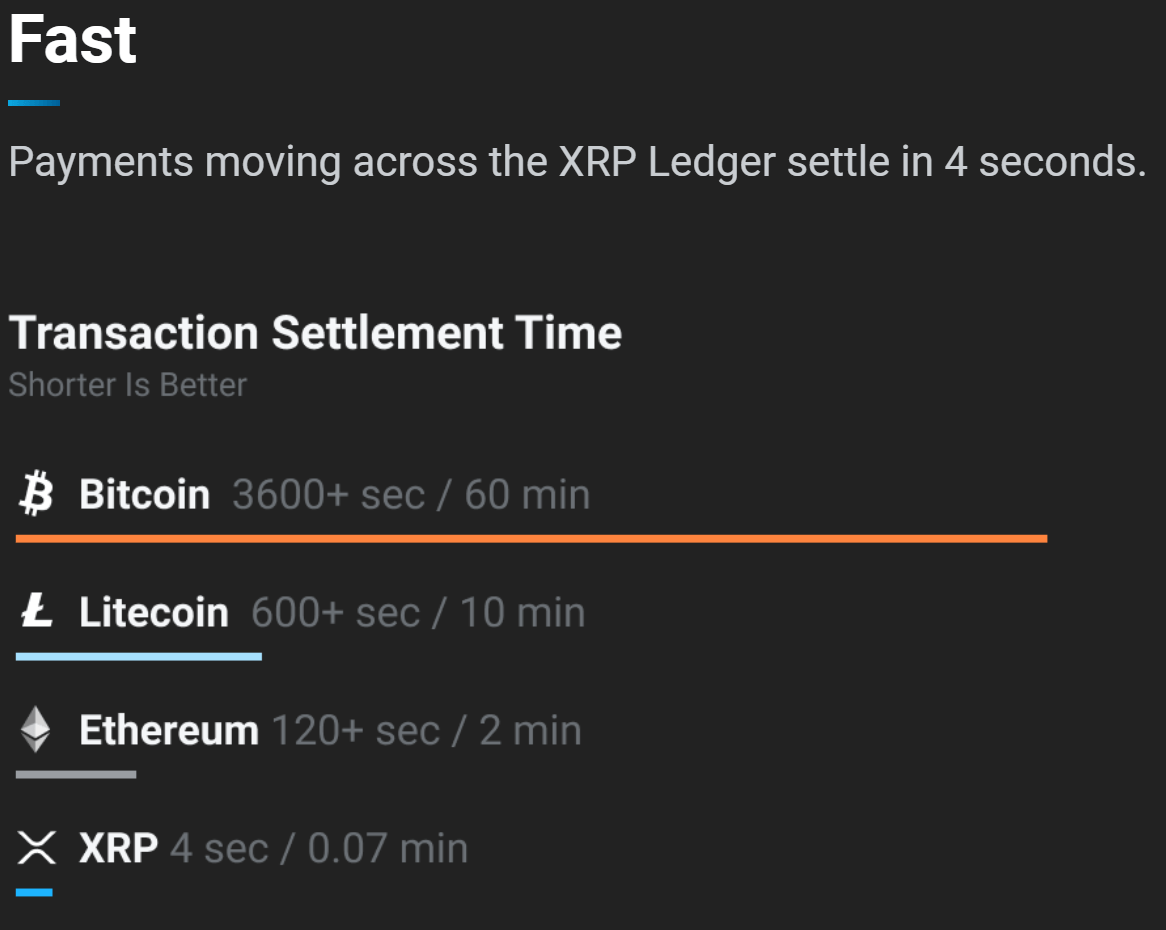This screenshot has height=930, width=1166.
Task: Click the XRP logo icon
Action: [x=36, y=847]
